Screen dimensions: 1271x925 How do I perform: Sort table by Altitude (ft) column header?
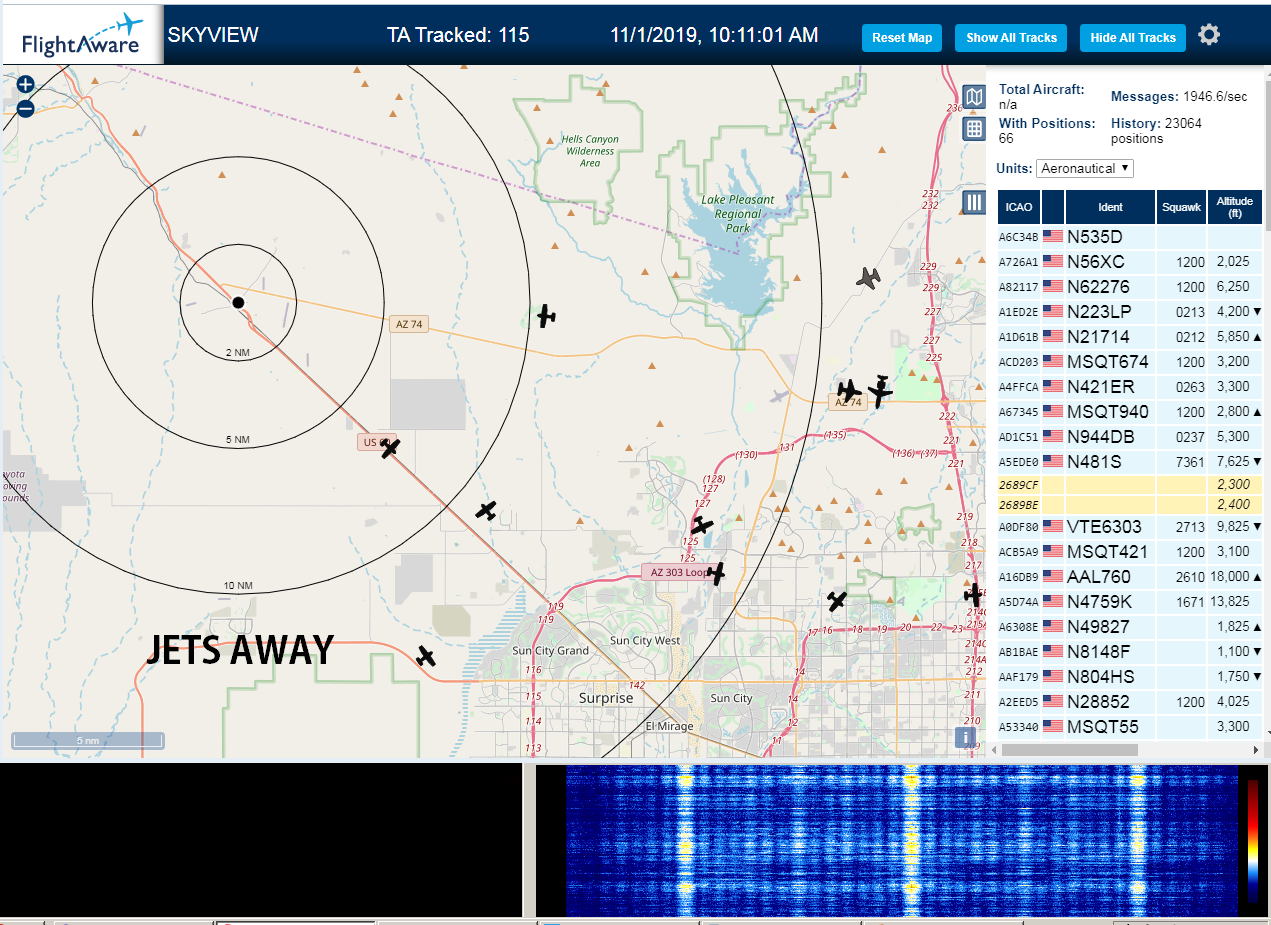pyautogui.click(x=1235, y=207)
